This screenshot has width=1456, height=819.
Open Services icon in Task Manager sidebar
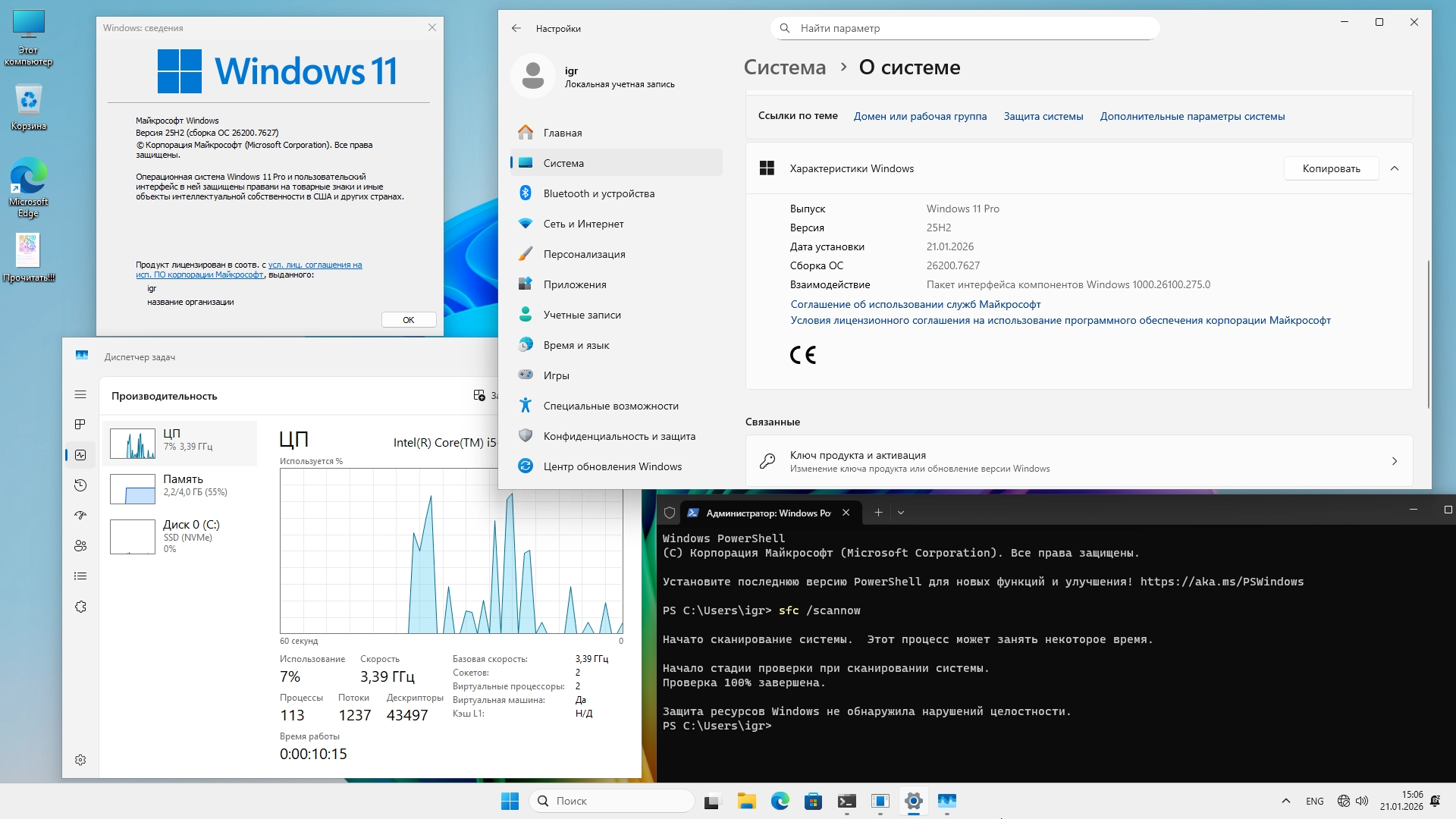point(80,607)
